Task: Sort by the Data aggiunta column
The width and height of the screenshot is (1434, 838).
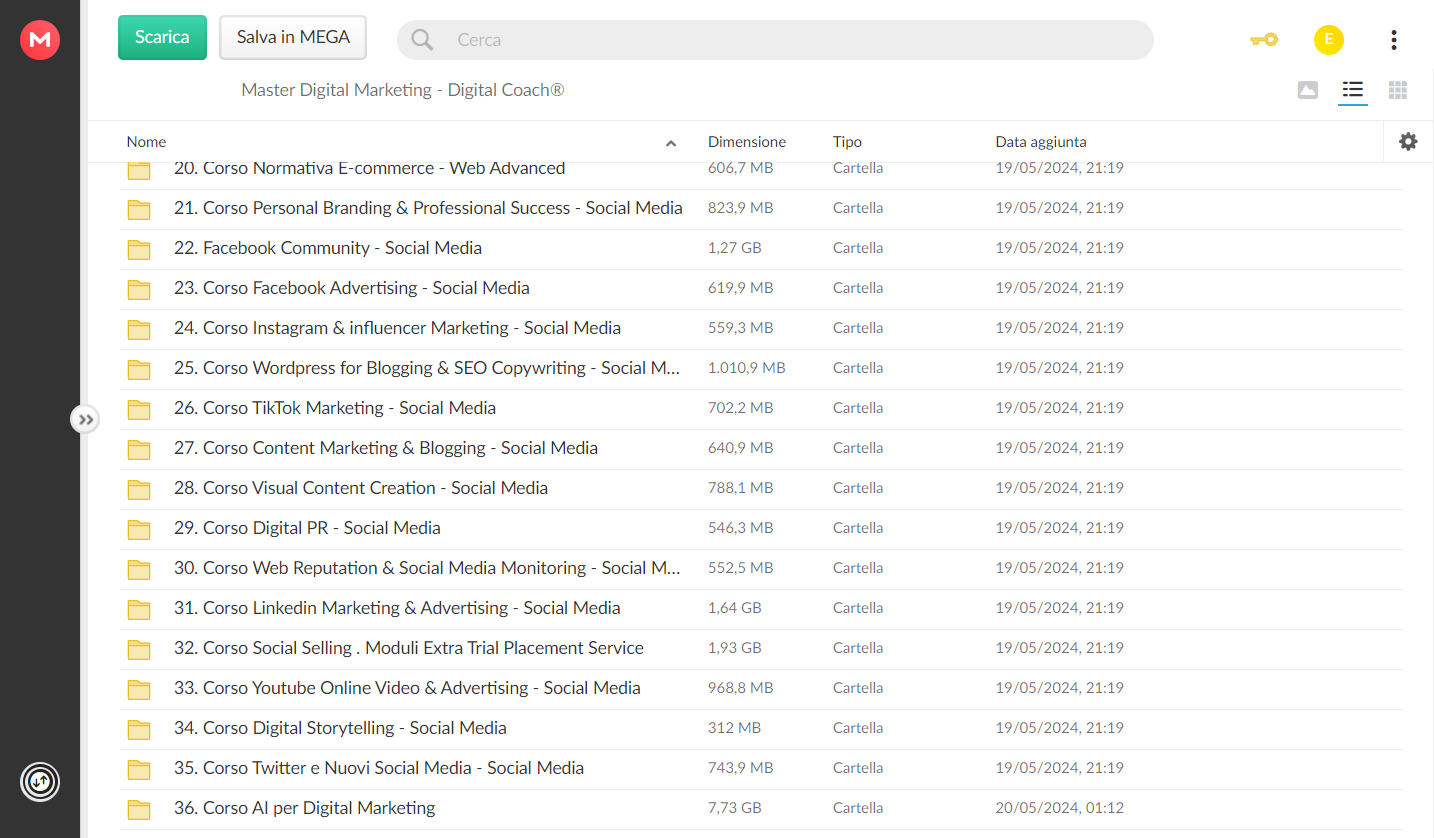Action: (1041, 142)
